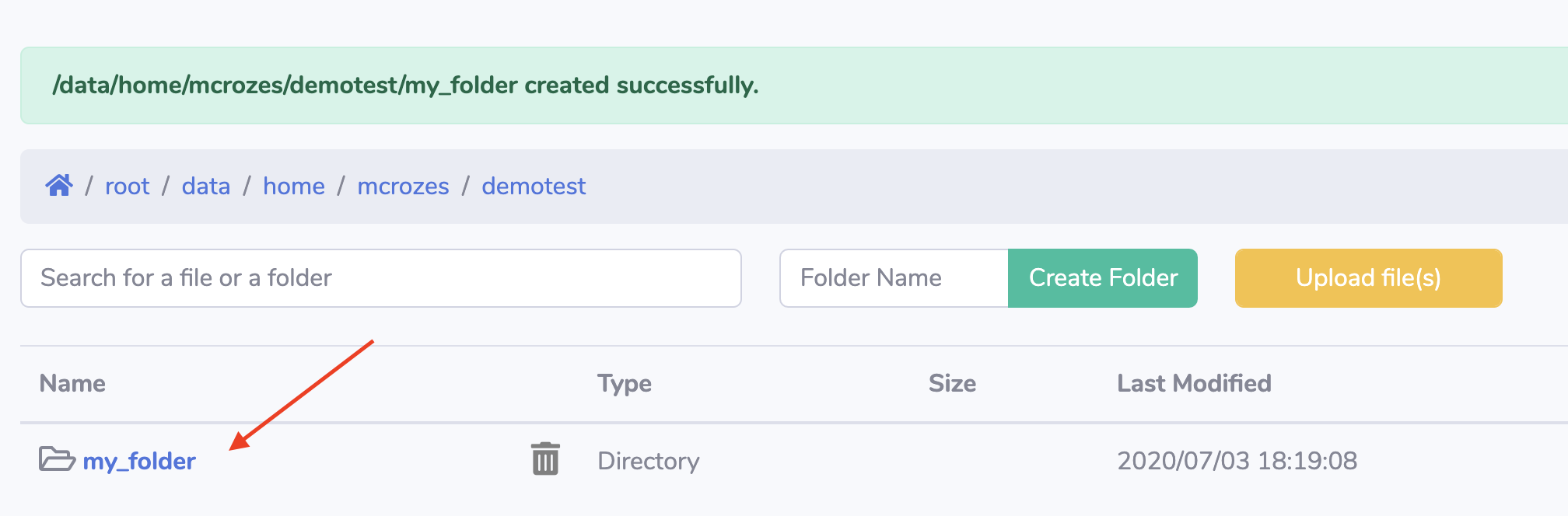Viewport: 1568px width, 516px height.
Task: Go to the data breadcrumb directory
Action: tap(206, 187)
